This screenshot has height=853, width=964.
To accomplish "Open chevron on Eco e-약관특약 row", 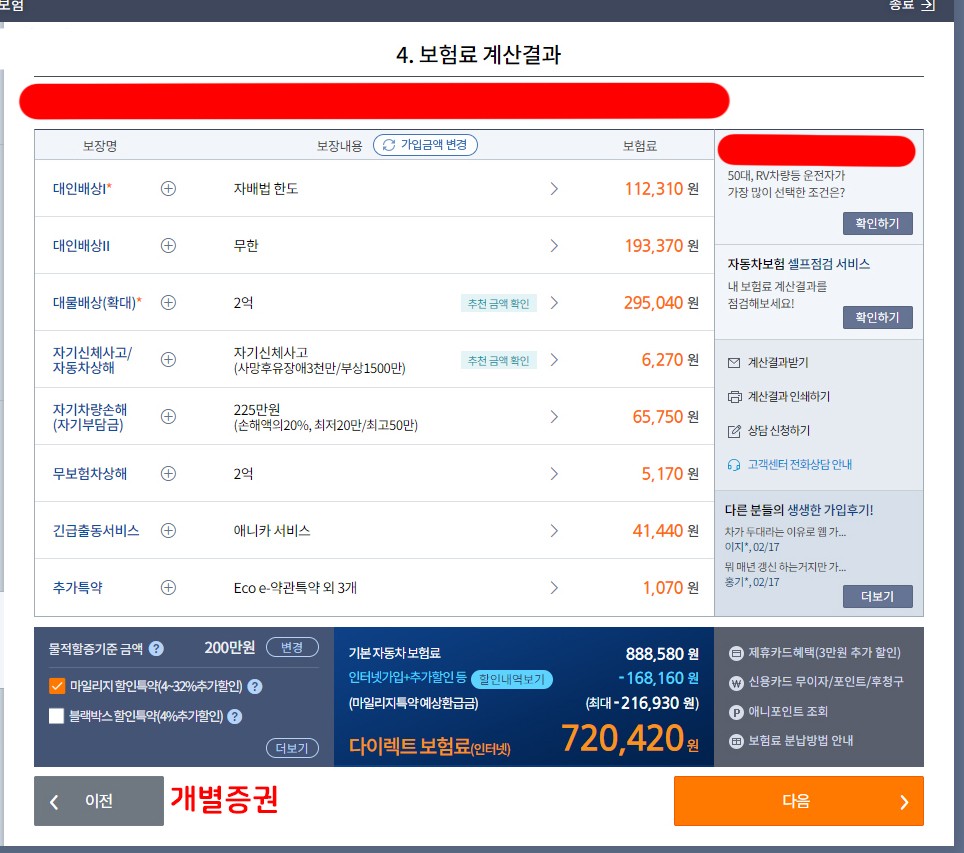I will [554, 588].
